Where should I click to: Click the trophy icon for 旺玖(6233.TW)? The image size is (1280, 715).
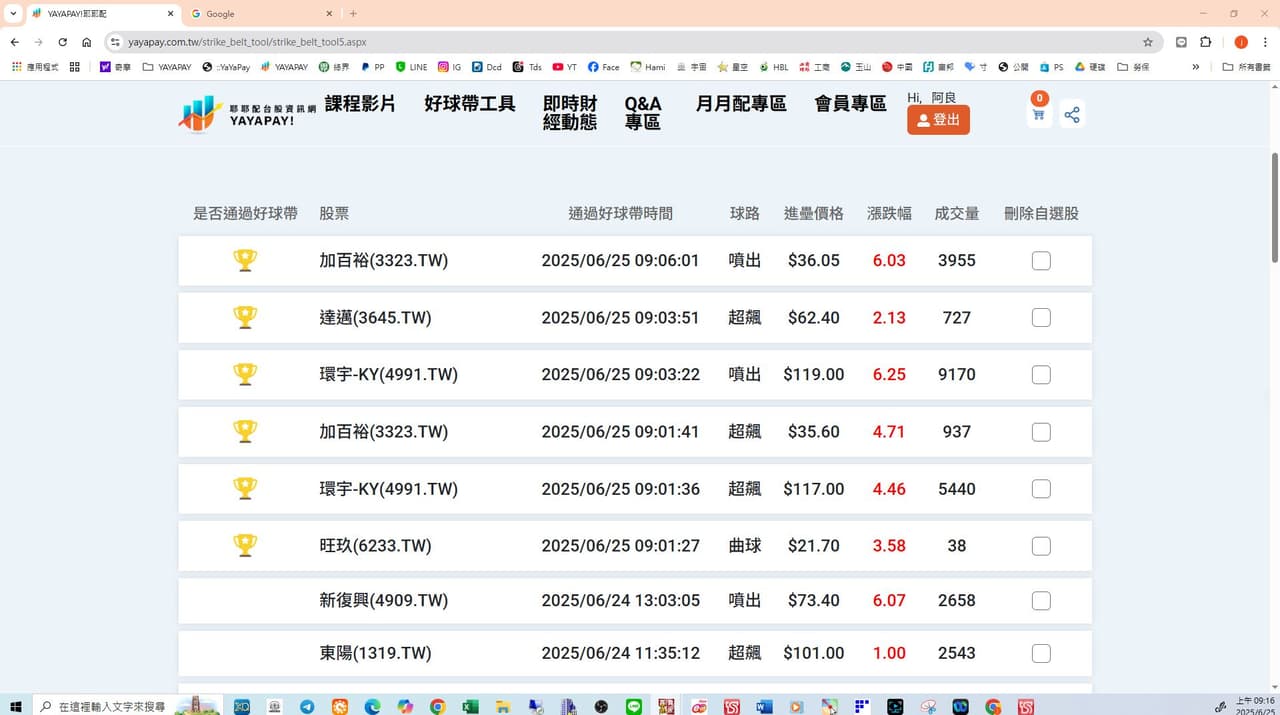point(245,545)
